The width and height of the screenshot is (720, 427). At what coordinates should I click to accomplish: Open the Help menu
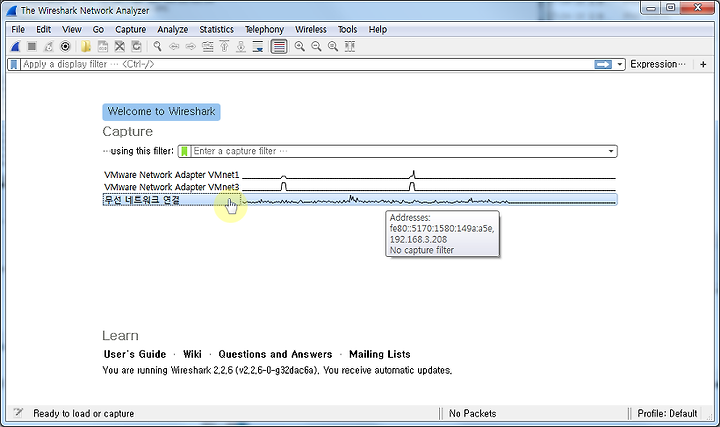(377, 29)
